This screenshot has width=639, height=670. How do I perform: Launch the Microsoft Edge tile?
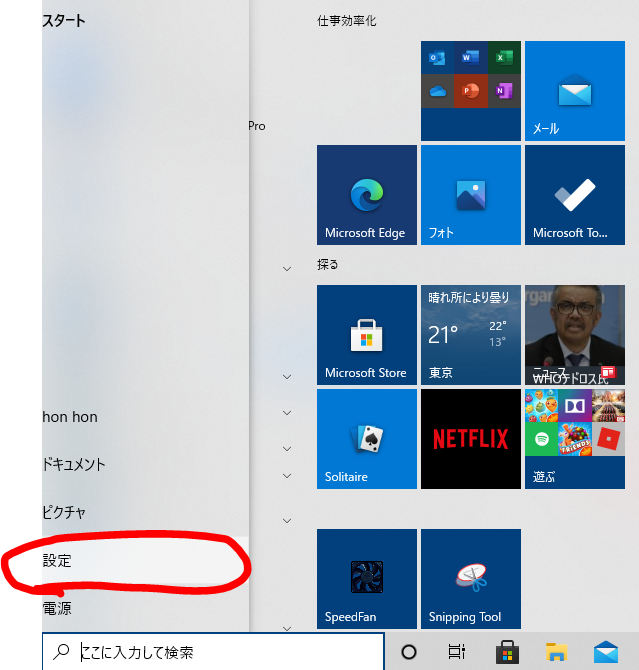(x=367, y=195)
